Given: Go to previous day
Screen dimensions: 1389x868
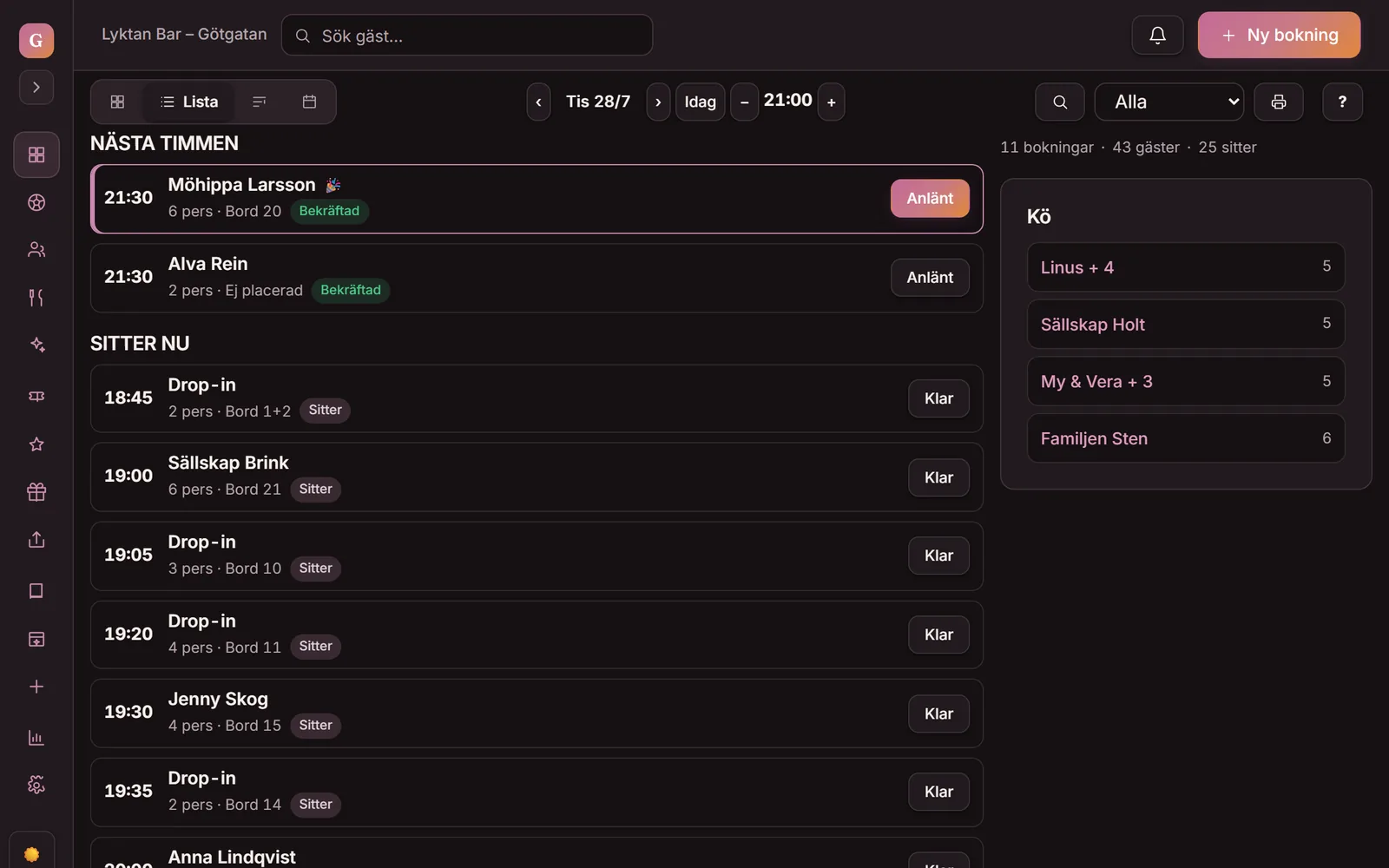Looking at the screenshot, I should [x=538, y=102].
